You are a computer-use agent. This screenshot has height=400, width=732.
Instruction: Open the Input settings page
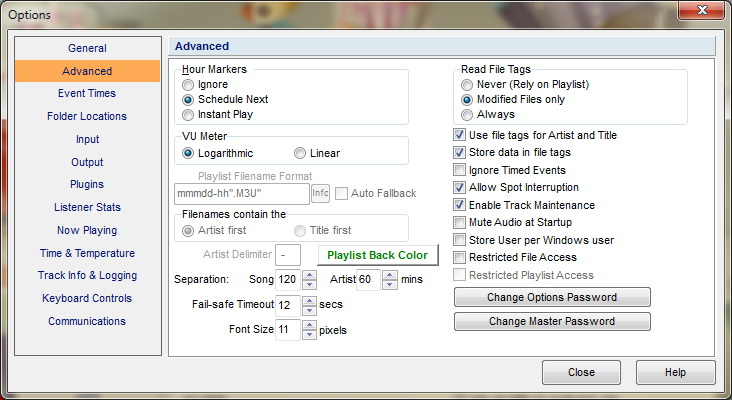tap(87, 139)
